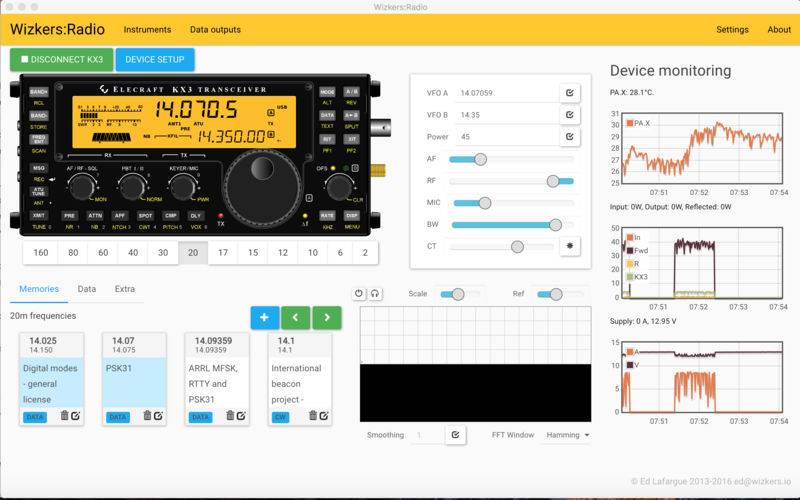Click the ATU TUNE button on the radio

pos(39,191)
